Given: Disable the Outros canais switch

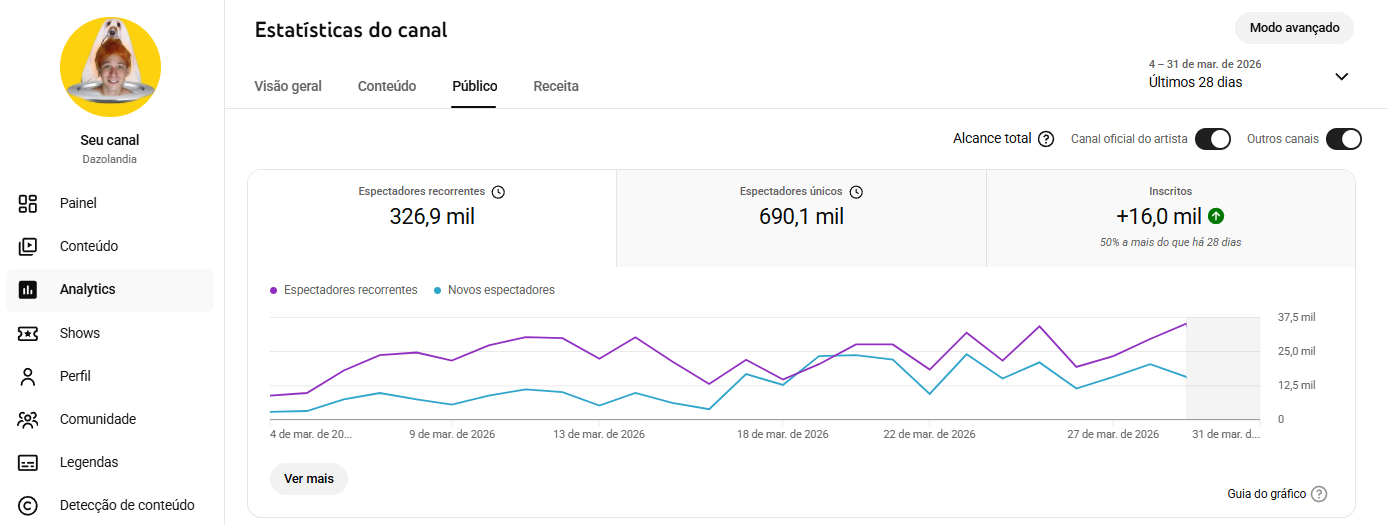Looking at the screenshot, I should pyautogui.click(x=1343, y=139).
